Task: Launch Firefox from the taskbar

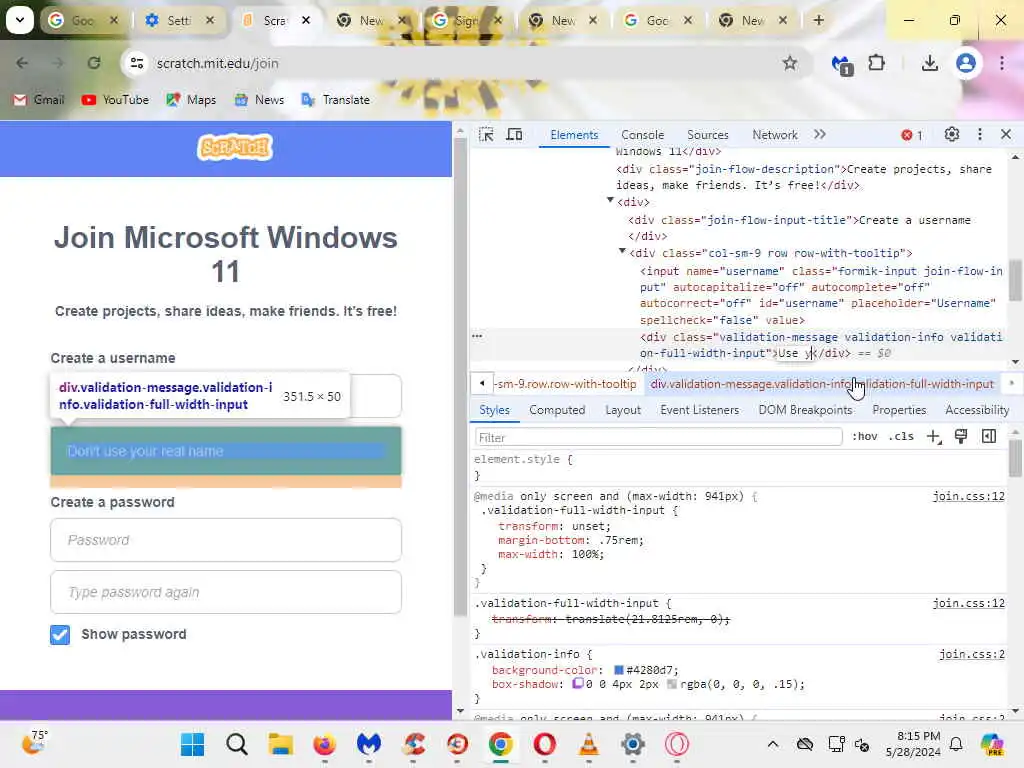Action: pos(325,744)
